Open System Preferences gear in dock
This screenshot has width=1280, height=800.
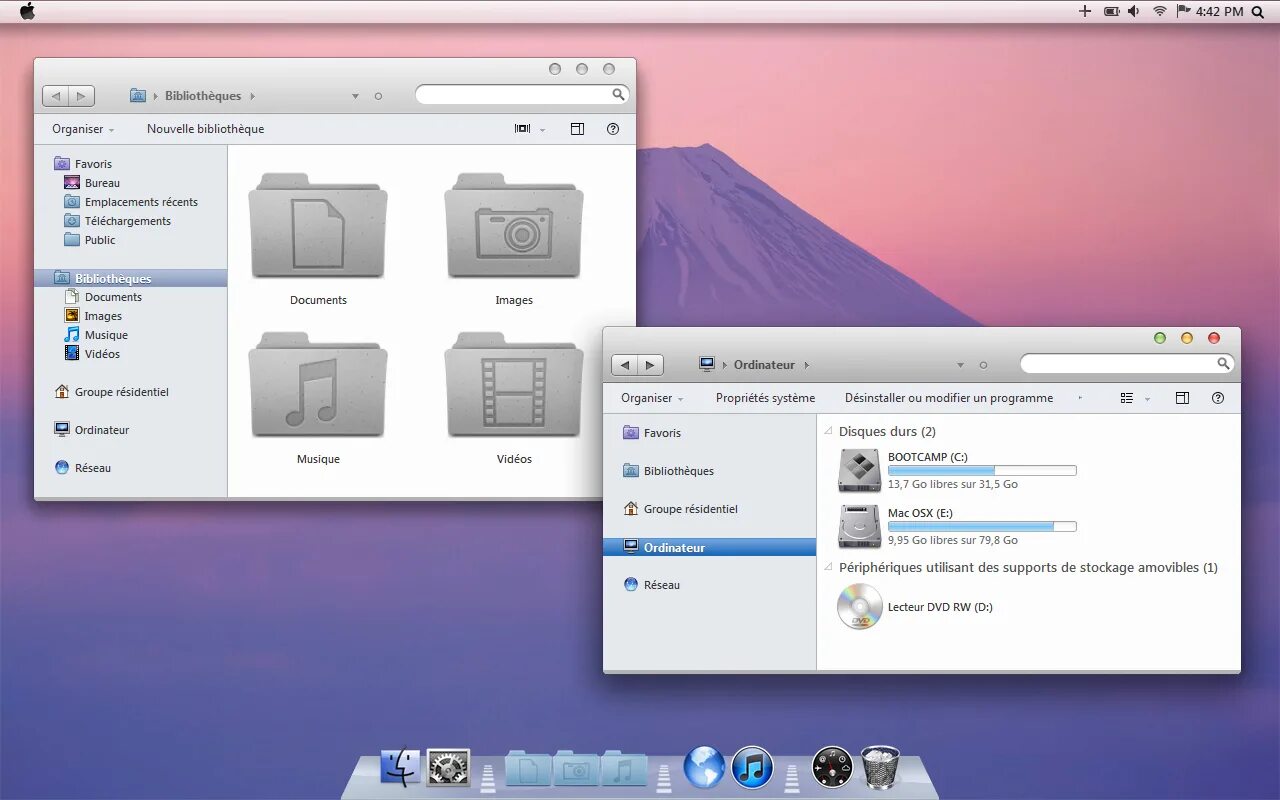[448, 767]
